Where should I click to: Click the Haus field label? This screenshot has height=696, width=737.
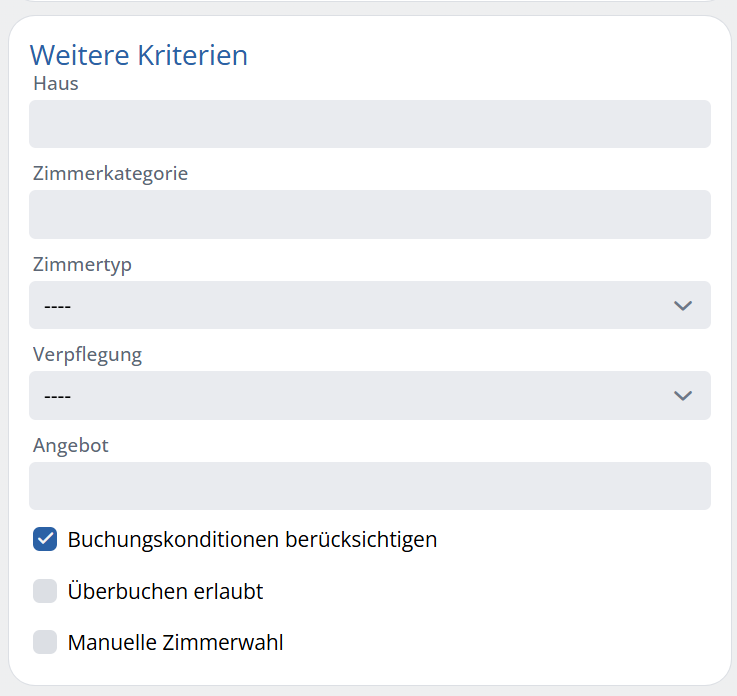tap(55, 84)
